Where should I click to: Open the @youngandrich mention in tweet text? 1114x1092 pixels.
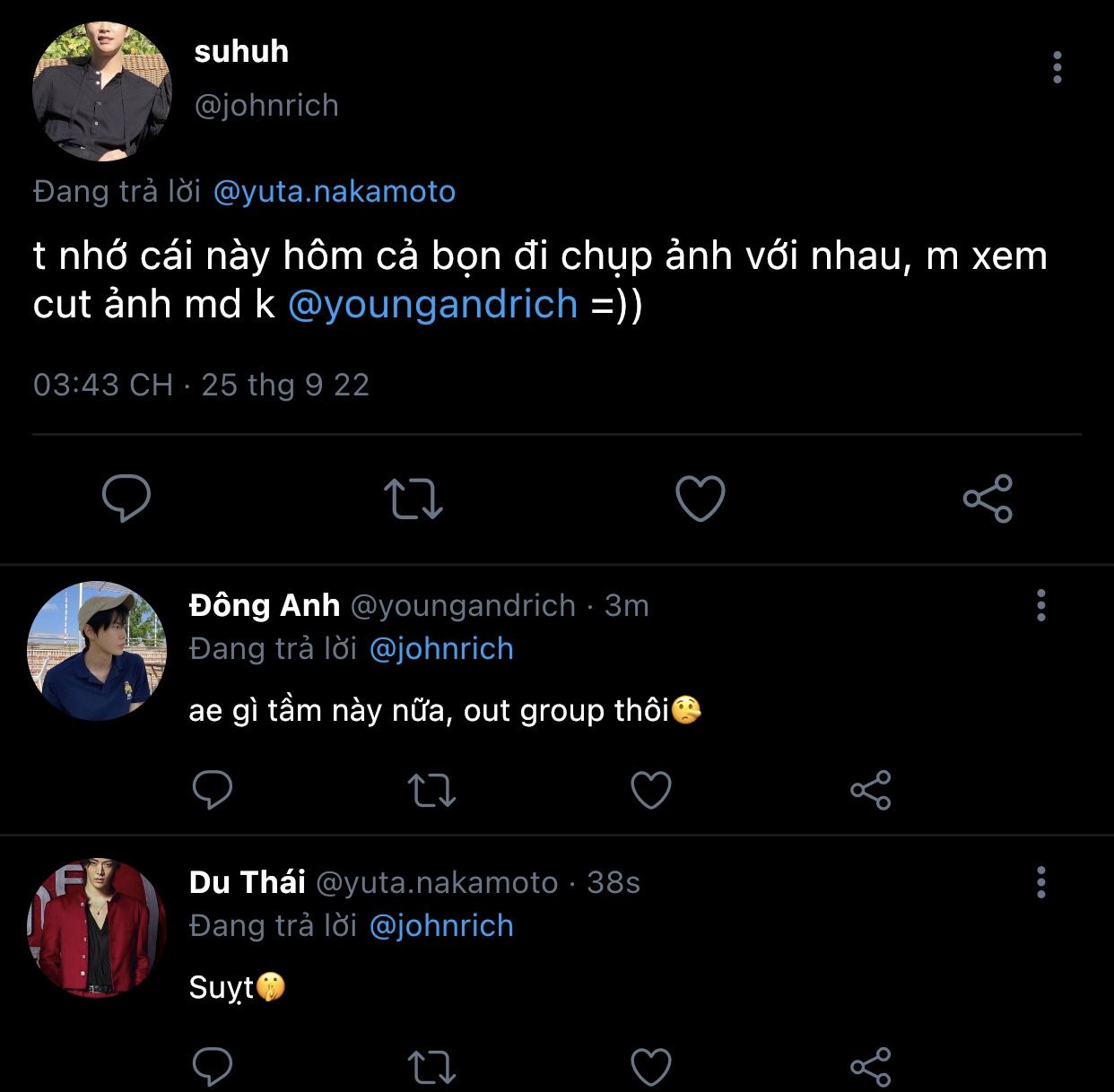coord(432,305)
